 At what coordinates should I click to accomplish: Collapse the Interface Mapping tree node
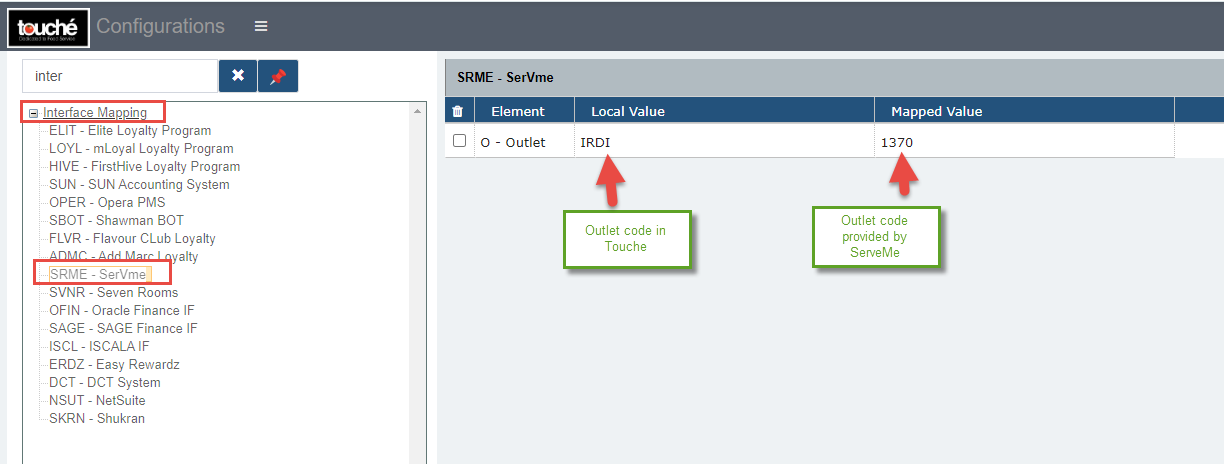click(34, 113)
